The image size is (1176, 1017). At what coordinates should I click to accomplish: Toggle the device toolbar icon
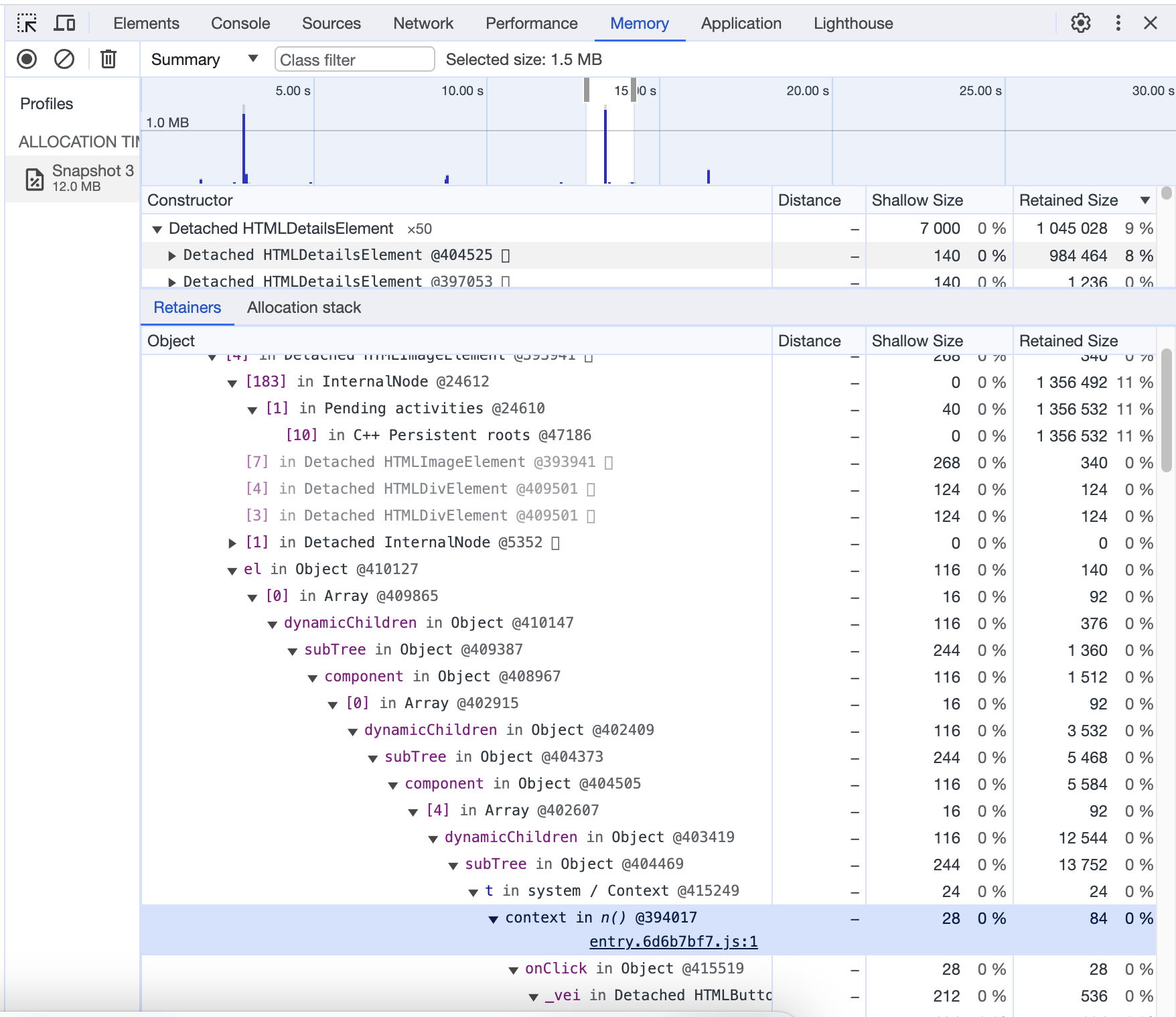tap(64, 23)
